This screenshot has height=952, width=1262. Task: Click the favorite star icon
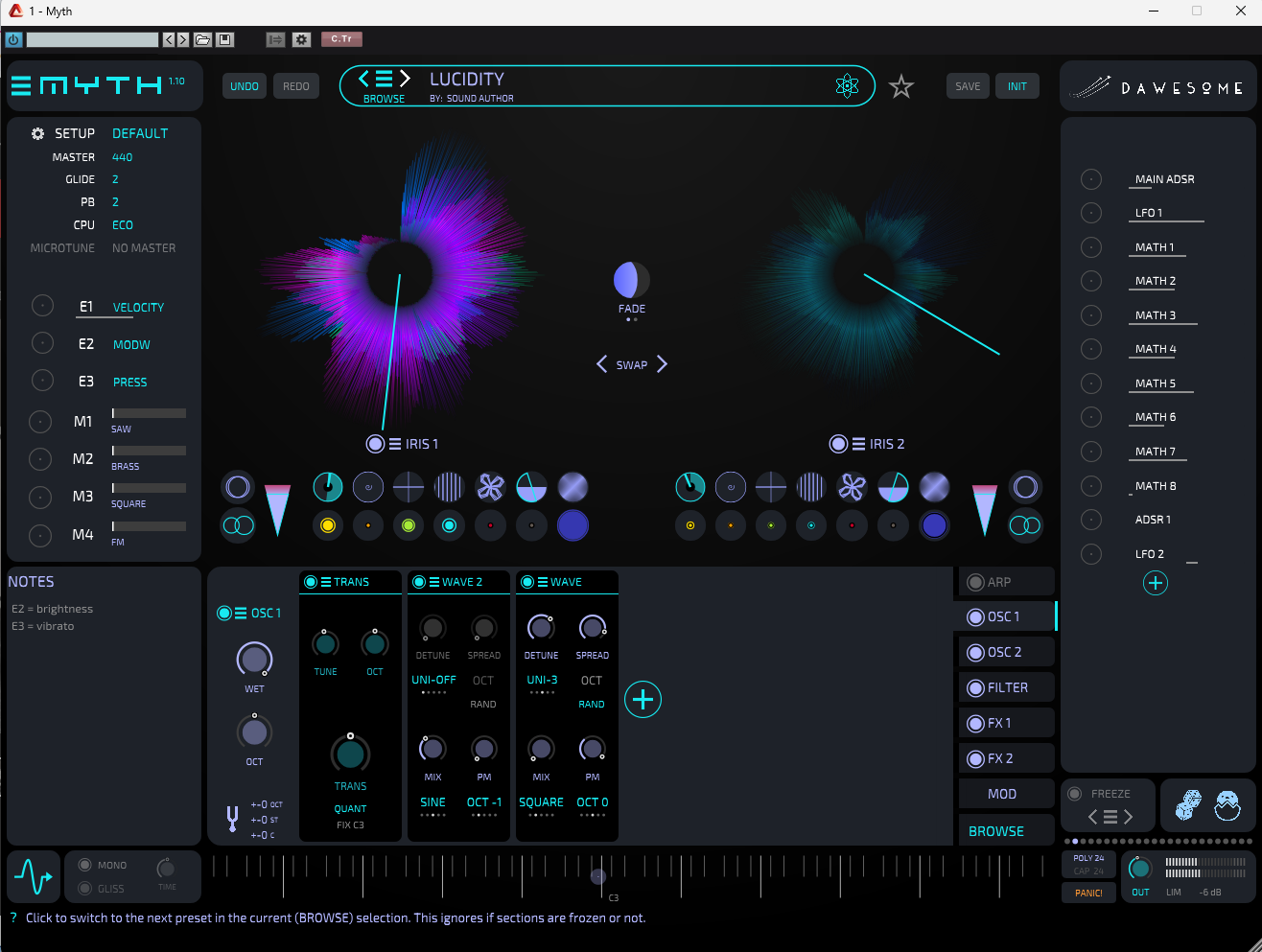click(901, 87)
